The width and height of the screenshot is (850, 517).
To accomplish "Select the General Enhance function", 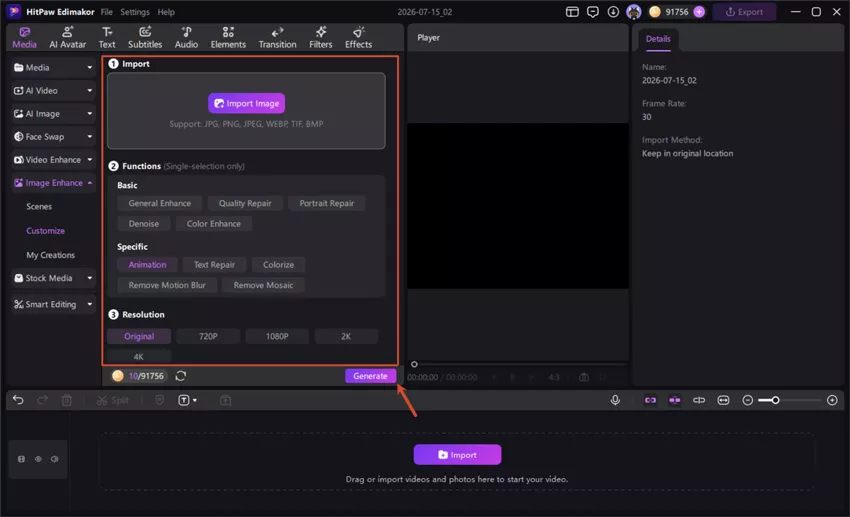I will click(x=159, y=203).
